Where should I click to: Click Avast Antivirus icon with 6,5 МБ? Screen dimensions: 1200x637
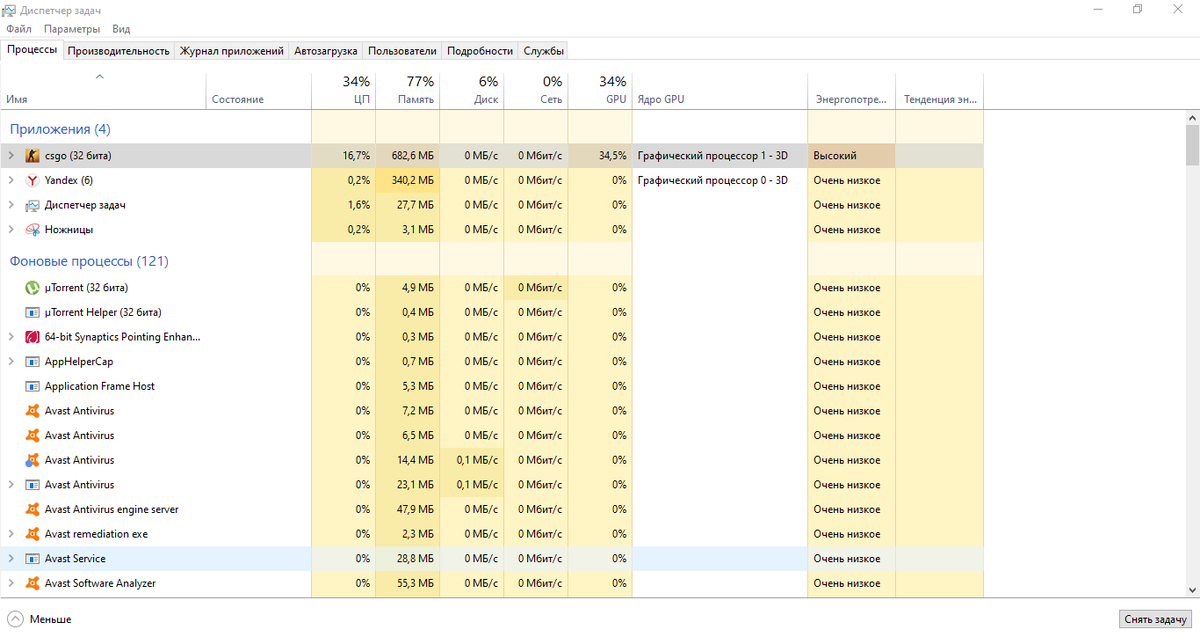click(x=32, y=436)
